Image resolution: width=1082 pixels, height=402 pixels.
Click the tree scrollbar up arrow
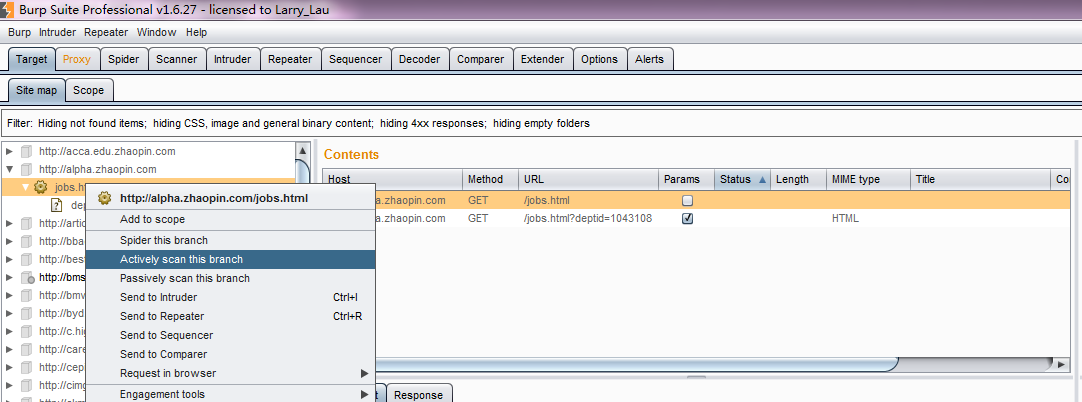[302, 151]
